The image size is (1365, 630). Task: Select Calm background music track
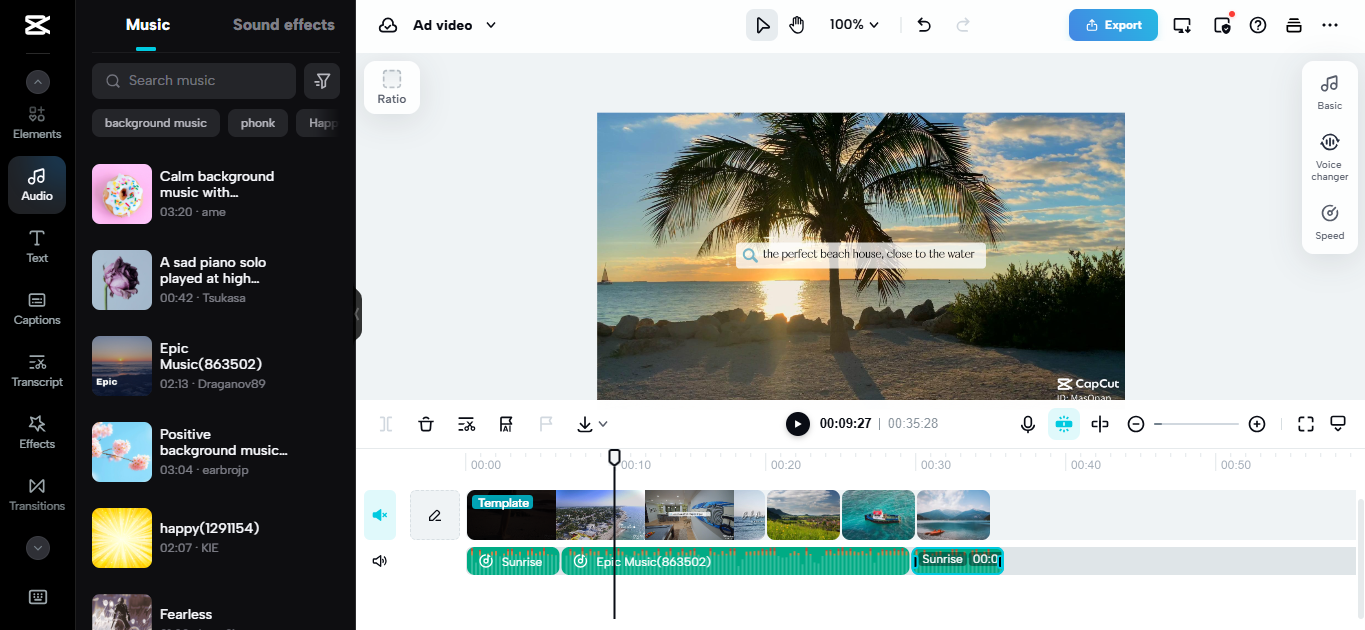216,194
